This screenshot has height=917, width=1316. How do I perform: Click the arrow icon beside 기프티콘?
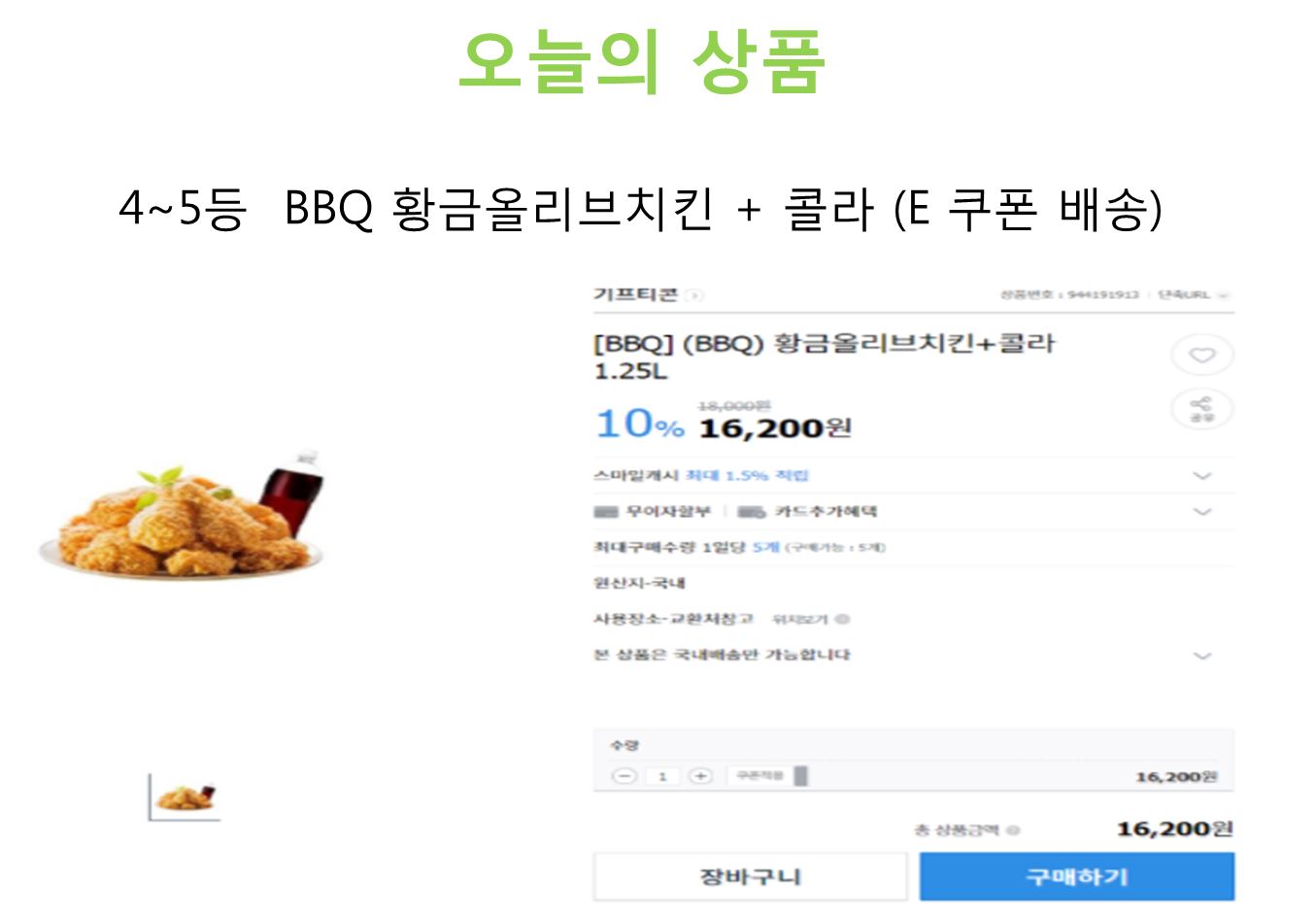pyautogui.click(x=695, y=295)
